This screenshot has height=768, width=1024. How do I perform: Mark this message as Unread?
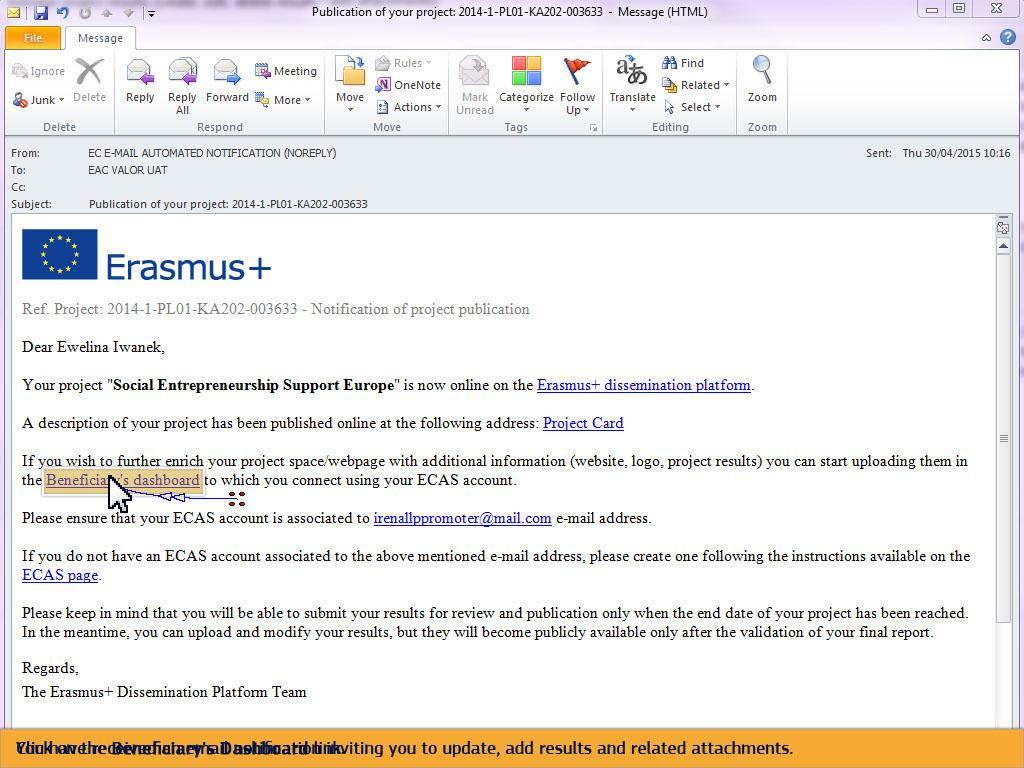[x=475, y=86]
